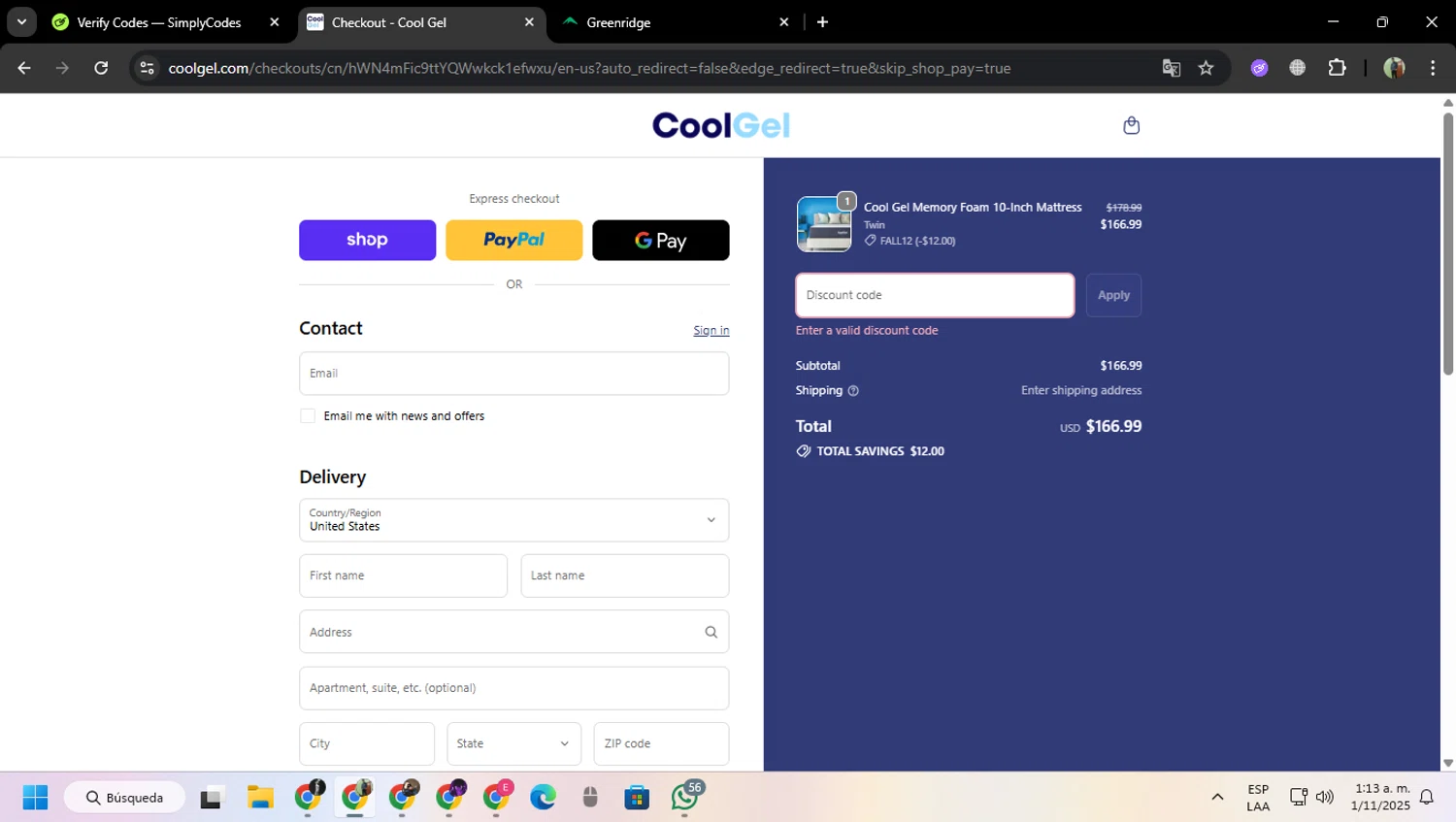The image size is (1456, 822).
Task: Click the Email input field
Action: coord(514,374)
